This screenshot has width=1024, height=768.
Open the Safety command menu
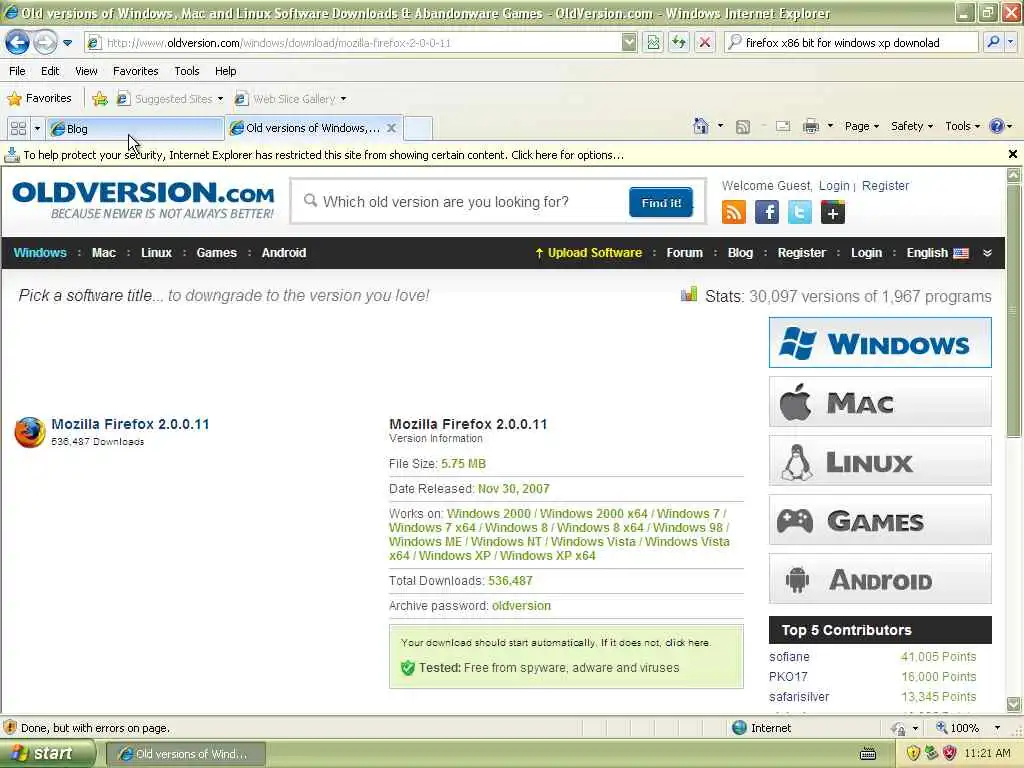click(912, 127)
